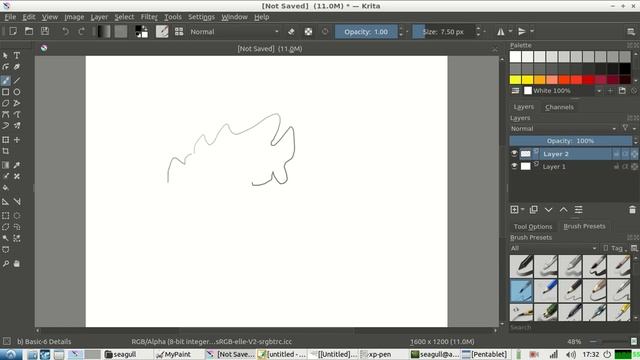Toggle preserve alpha
Image resolution: width=640 pixels, height=360 pixels.
pyautogui.click(x=308, y=31)
